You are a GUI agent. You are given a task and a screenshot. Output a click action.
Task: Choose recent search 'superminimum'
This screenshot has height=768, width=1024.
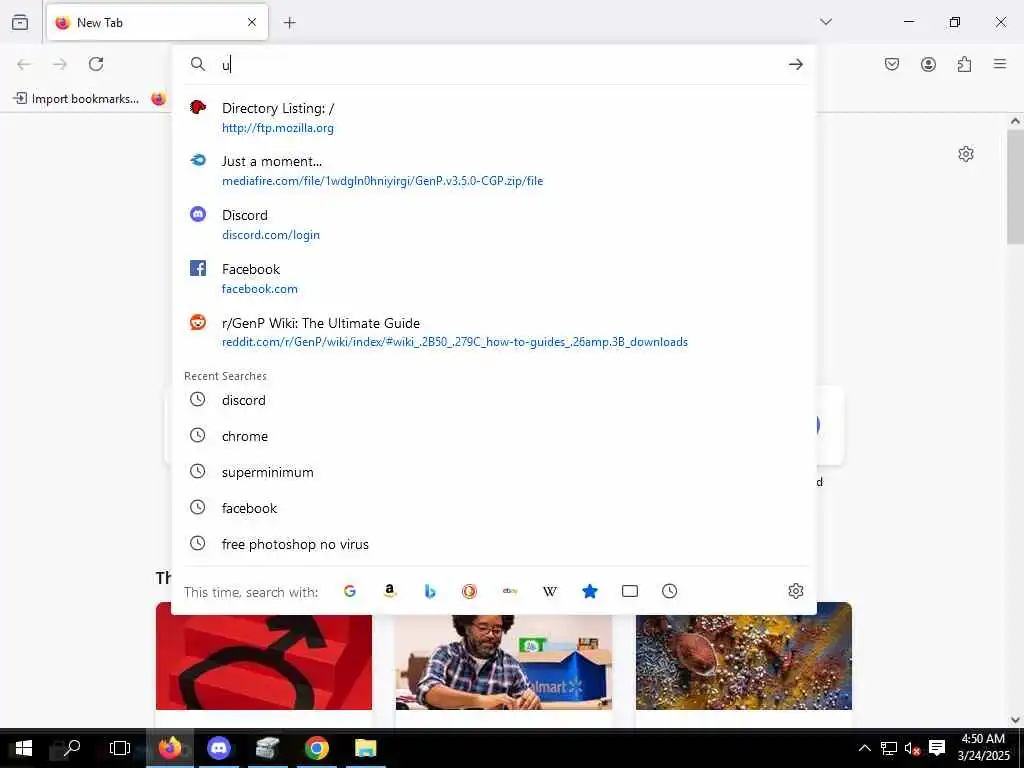[494, 472]
